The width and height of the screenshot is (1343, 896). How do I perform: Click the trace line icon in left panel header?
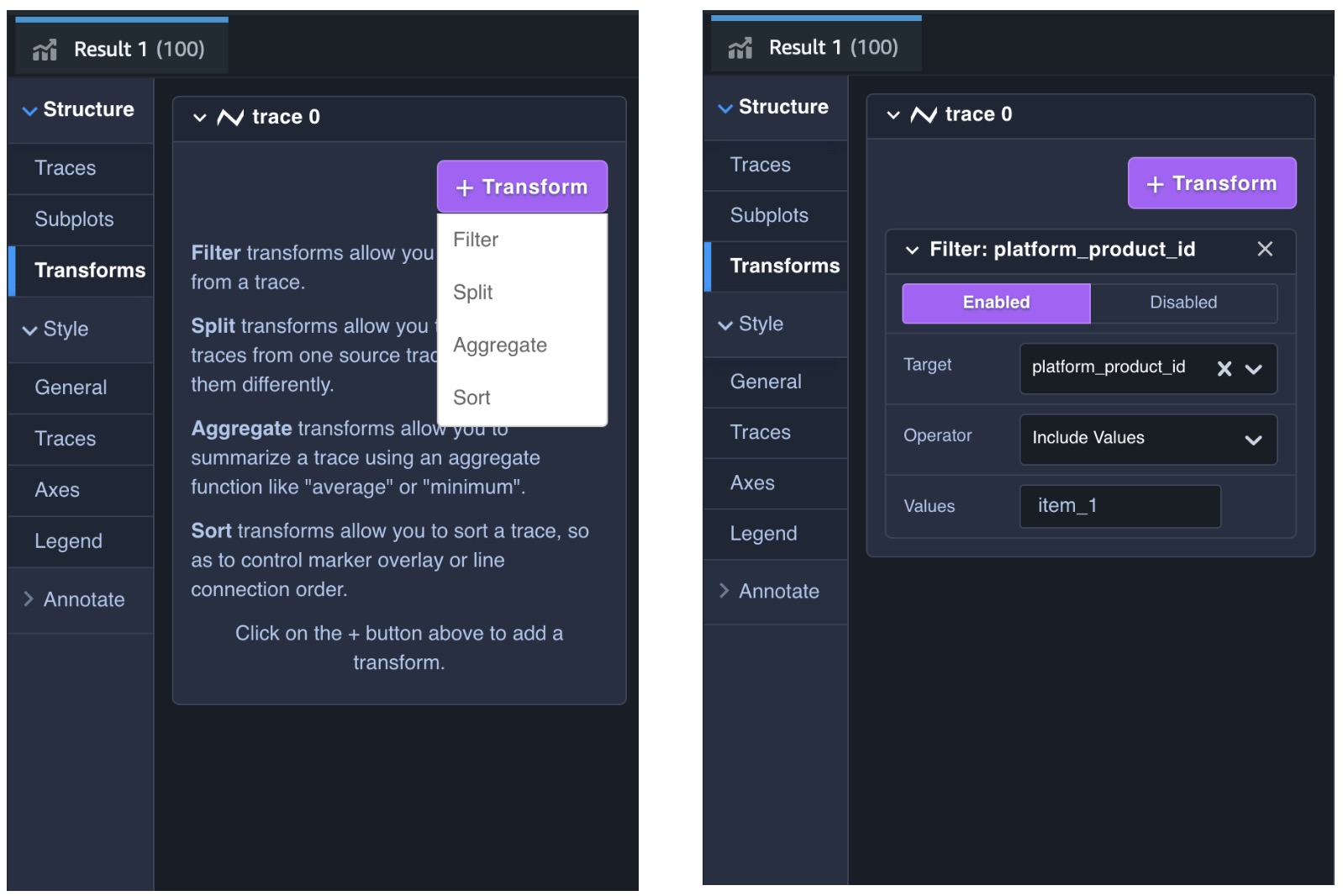pos(230,117)
